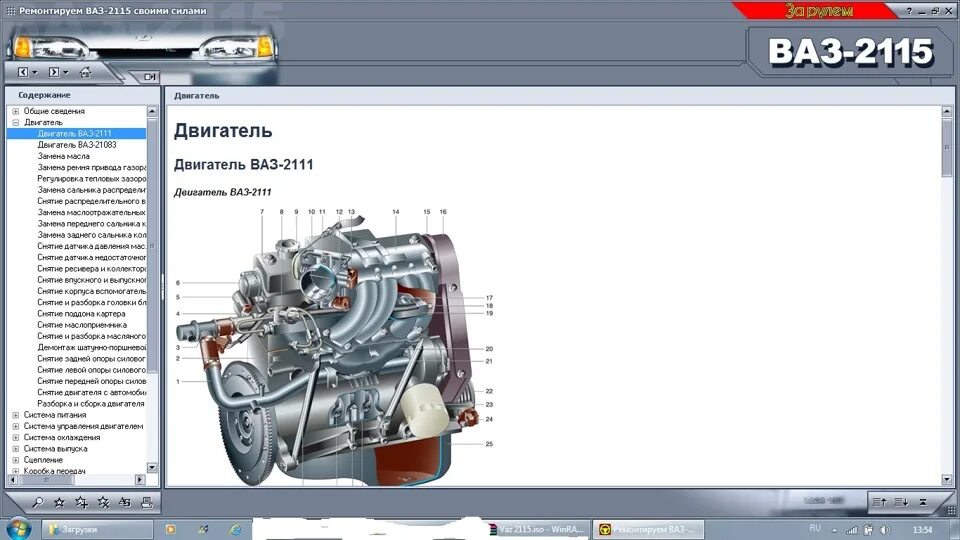The width and height of the screenshot is (960, 540).
Task: Click the contents tree vertical scrollbar thumb
Action: (x=152, y=245)
